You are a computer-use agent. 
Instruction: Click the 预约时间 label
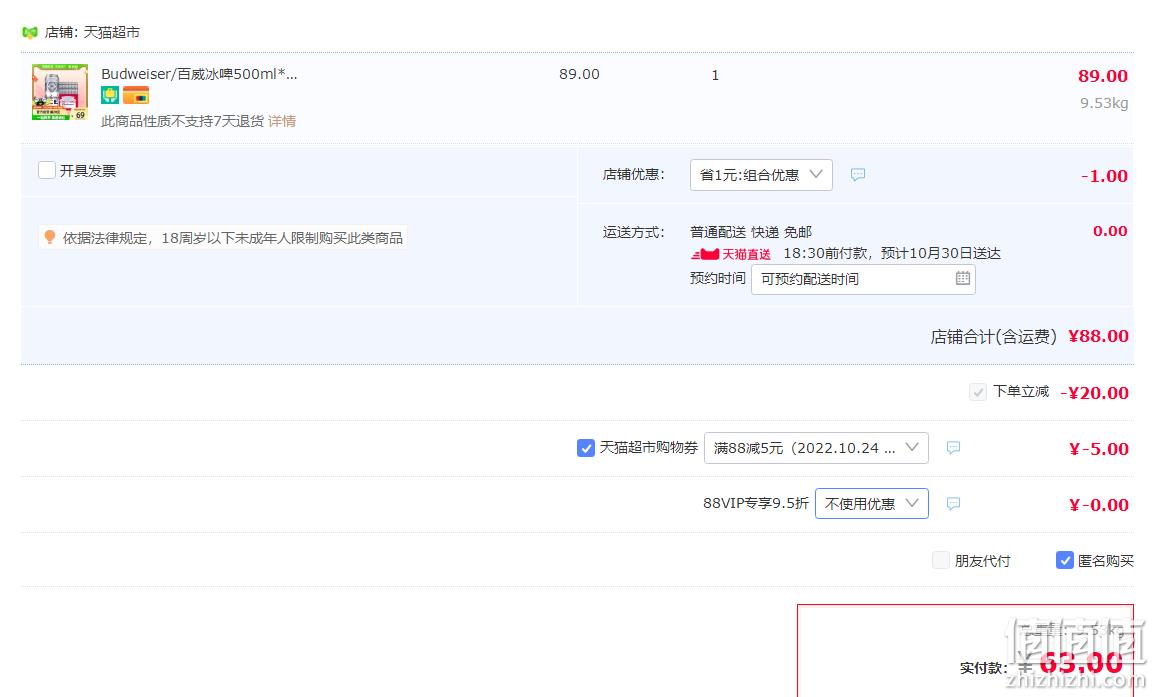point(717,278)
